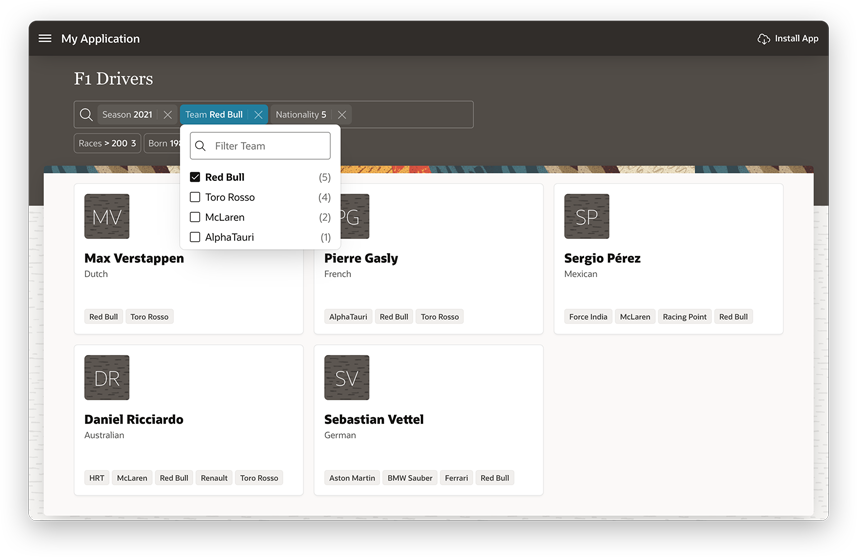857x557 pixels.
Task: Check the Toro Rosso team checkbox
Action: (x=195, y=197)
